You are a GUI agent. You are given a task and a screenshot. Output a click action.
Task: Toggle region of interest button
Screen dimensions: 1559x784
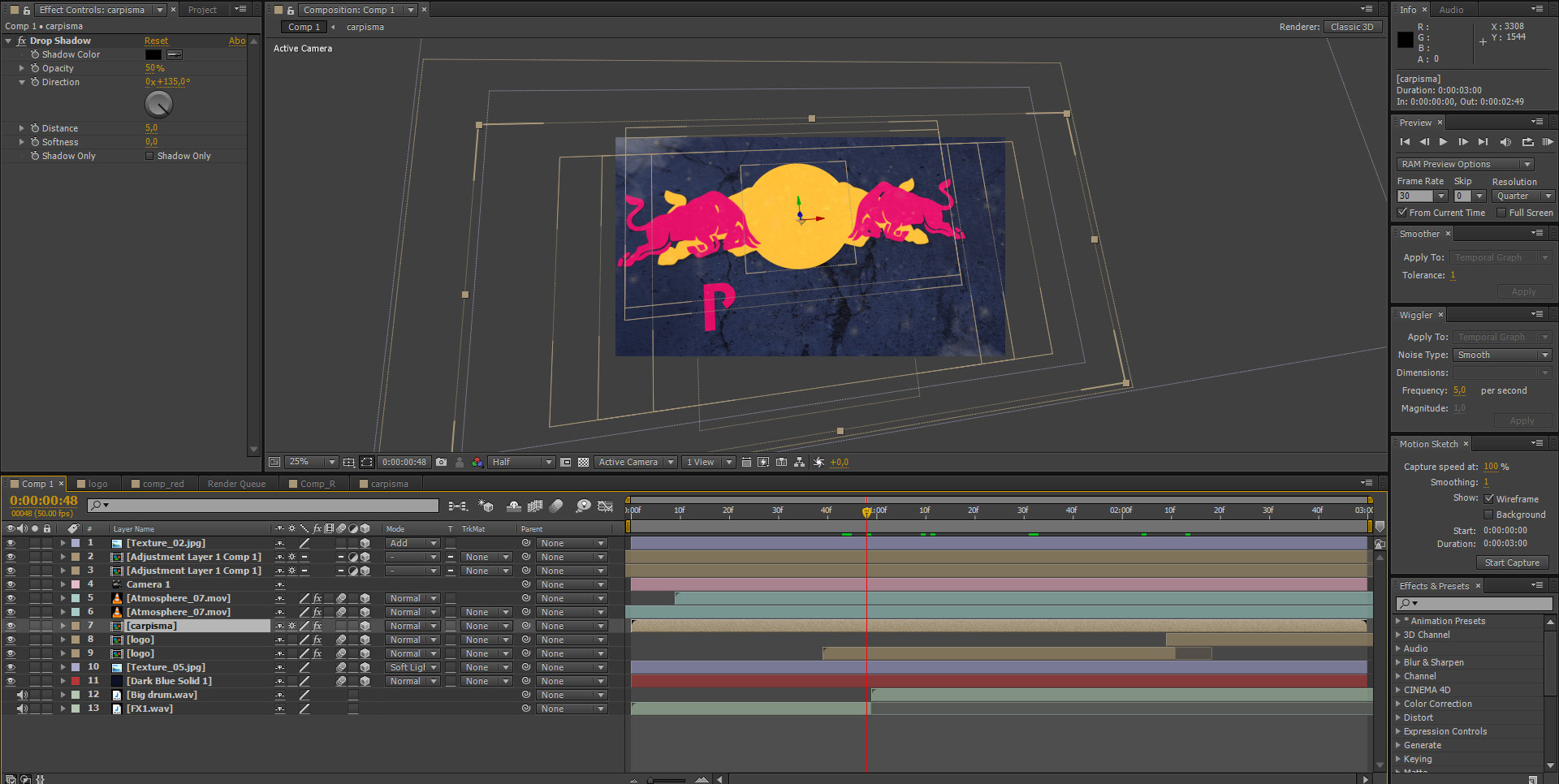[x=566, y=463]
